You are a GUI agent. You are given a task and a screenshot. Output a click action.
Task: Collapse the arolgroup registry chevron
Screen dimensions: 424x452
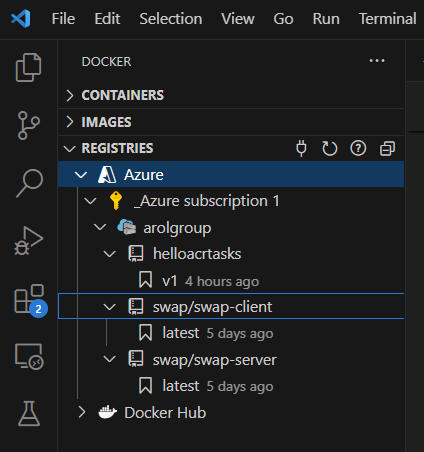pyautogui.click(x=100, y=227)
